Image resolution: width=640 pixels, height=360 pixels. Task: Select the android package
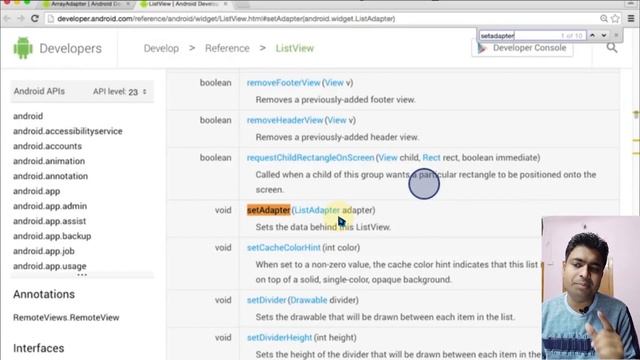pyautogui.click(x=28, y=116)
